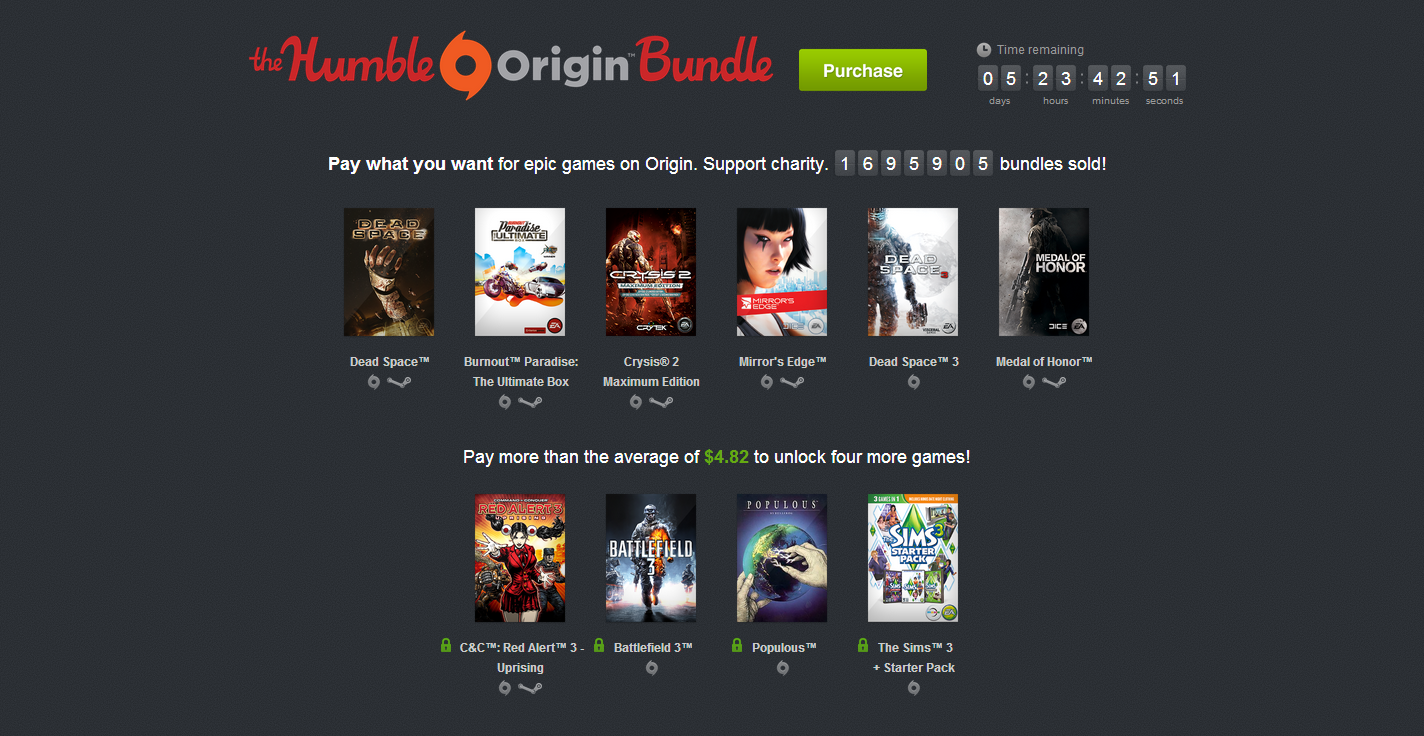Viewport: 1424px width, 736px height.
Task: Click the Origin icon under Battlefield 3
Action: pyautogui.click(x=652, y=668)
